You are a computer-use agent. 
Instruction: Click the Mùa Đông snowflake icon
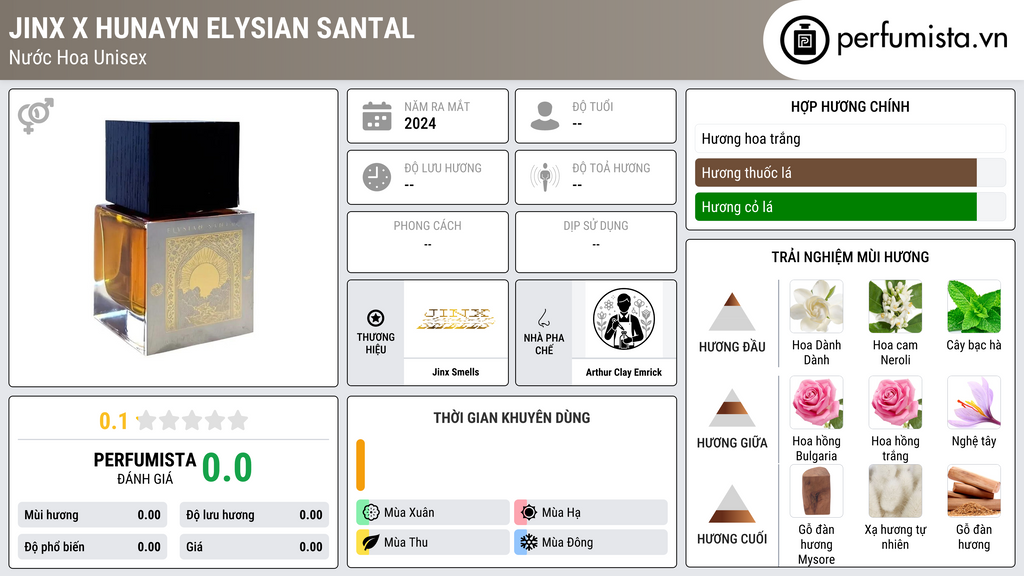tap(529, 542)
